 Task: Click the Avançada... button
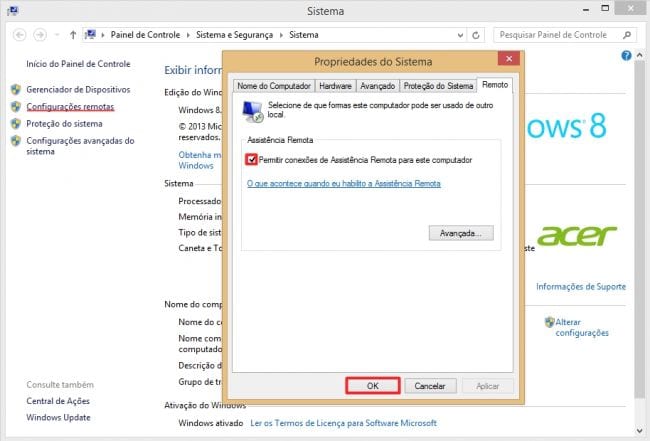(x=461, y=233)
